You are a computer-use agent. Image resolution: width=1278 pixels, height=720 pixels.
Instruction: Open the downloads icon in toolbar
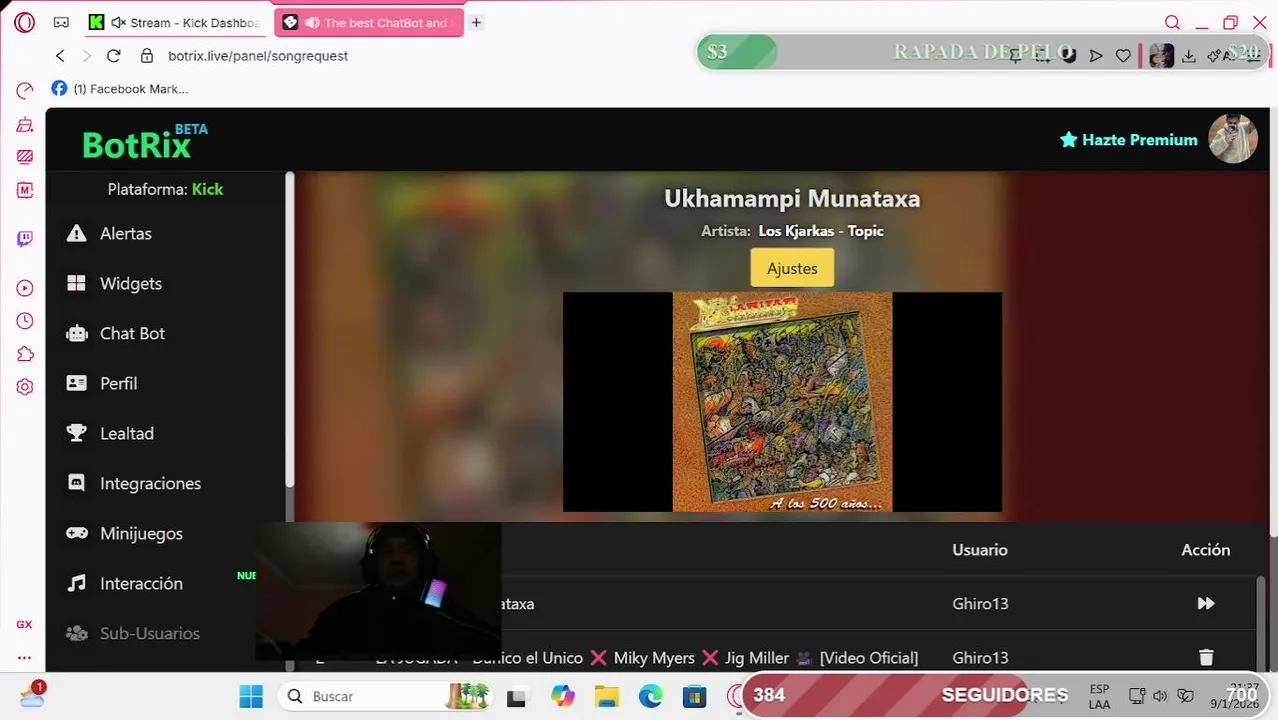point(1189,56)
